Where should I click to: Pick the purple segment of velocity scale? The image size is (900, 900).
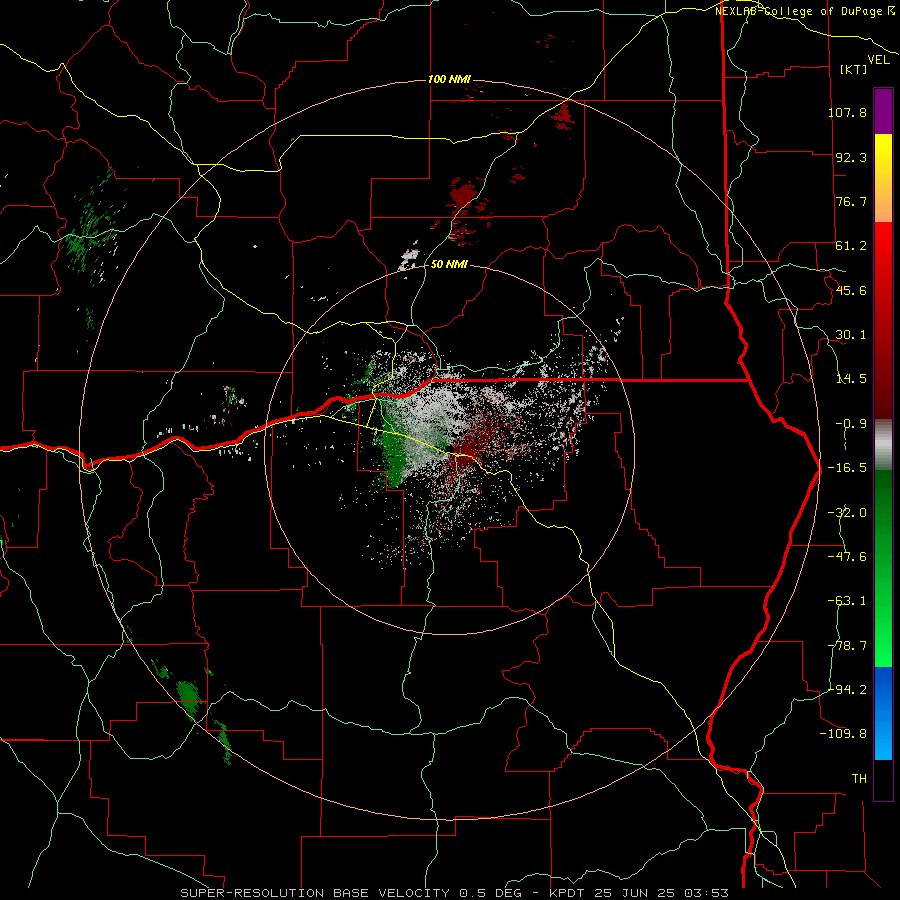click(883, 111)
